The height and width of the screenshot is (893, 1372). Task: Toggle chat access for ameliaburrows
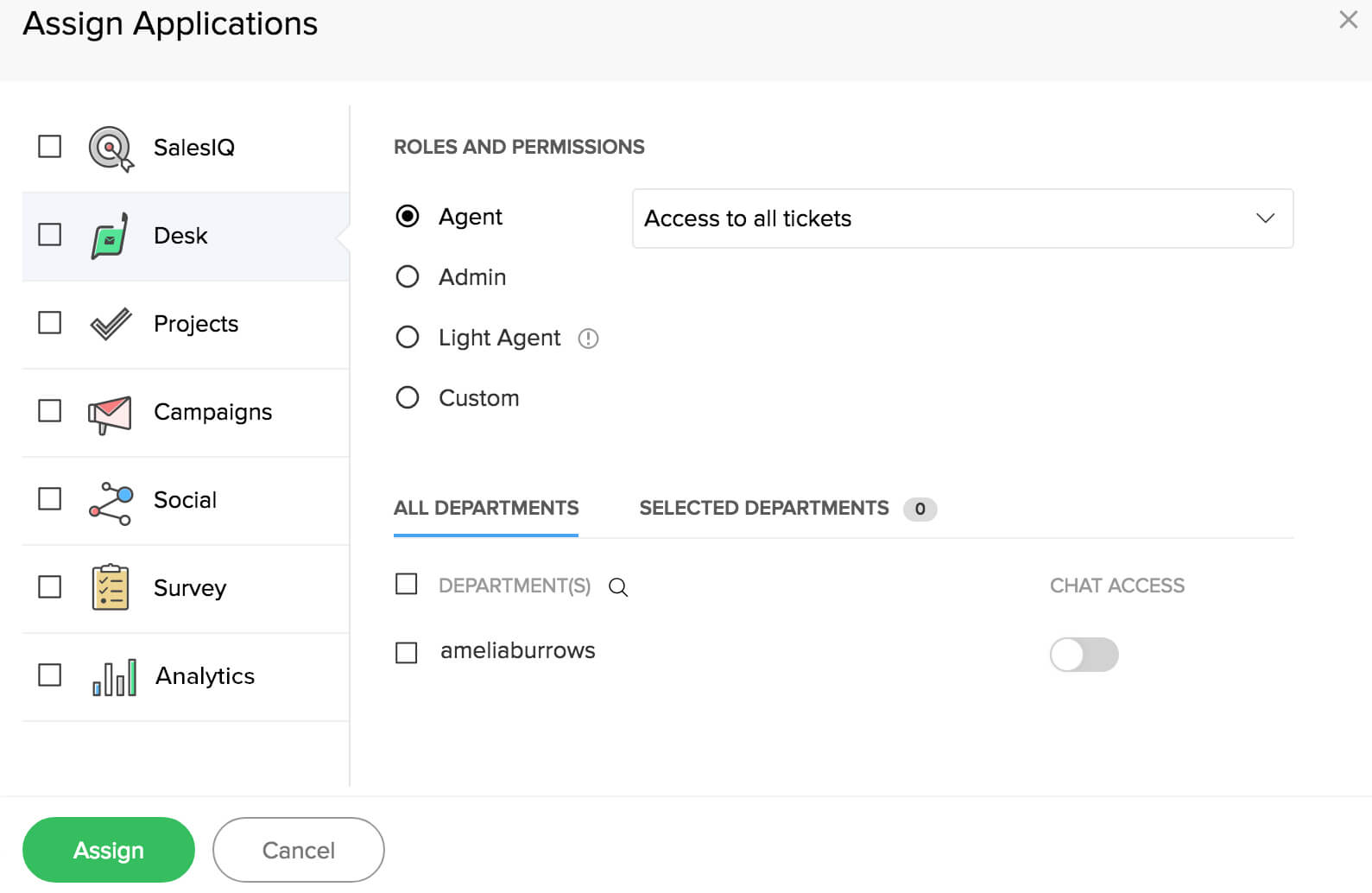(x=1084, y=655)
